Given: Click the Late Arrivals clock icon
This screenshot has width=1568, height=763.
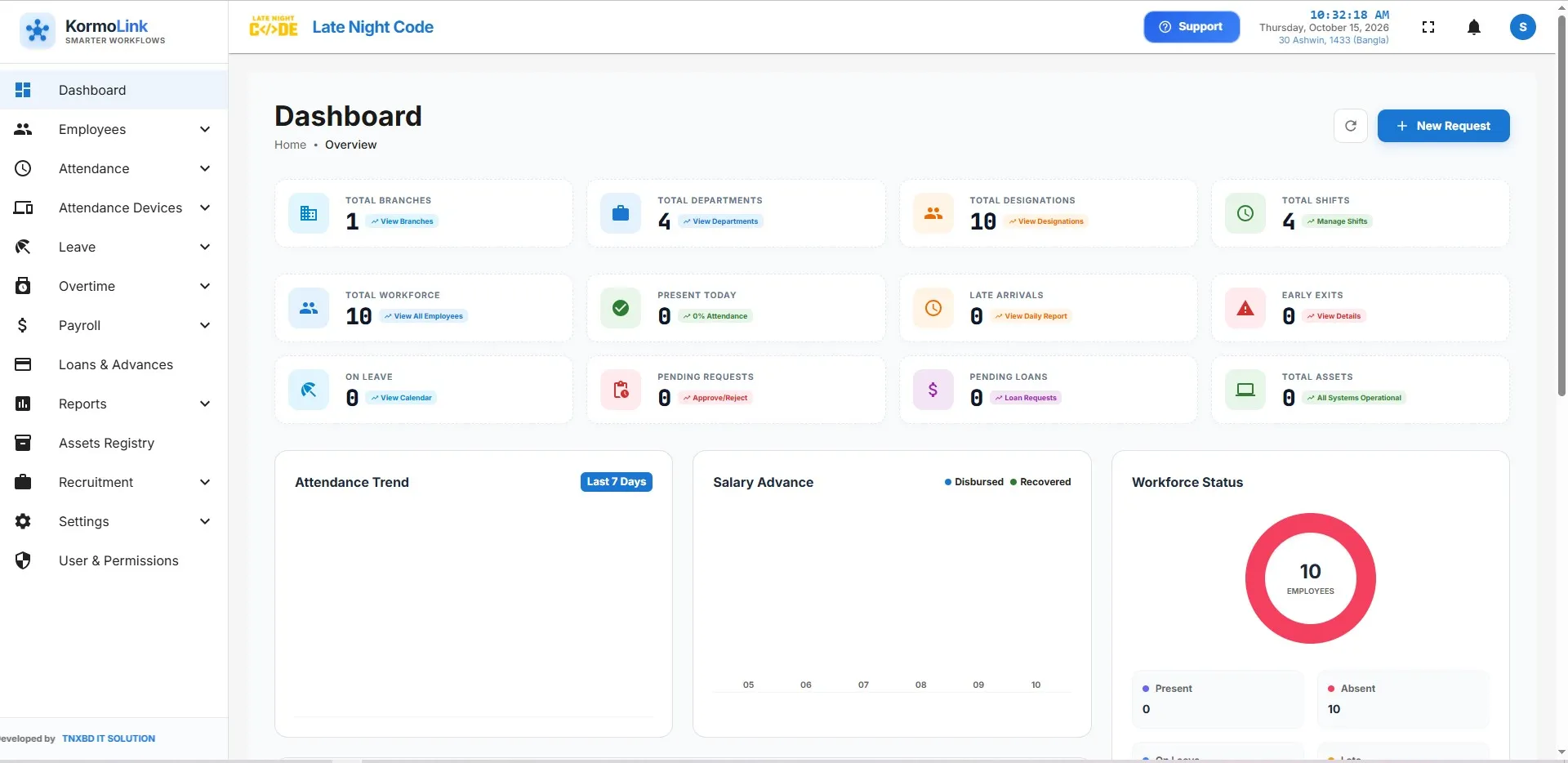Looking at the screenshot, I should 933,308.
